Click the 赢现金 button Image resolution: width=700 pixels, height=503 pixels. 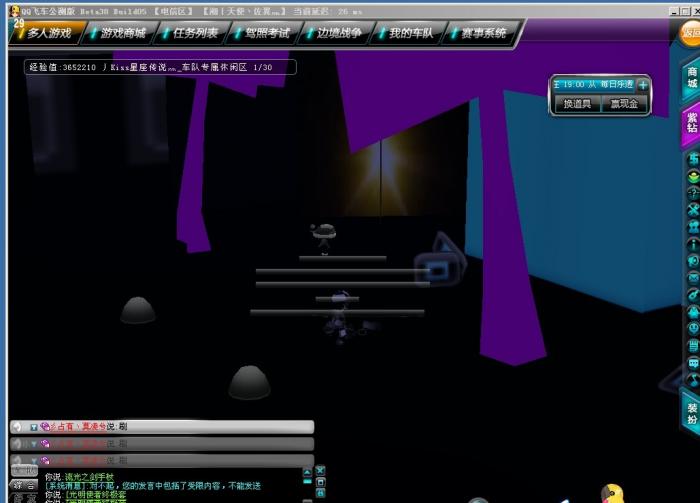624,104
